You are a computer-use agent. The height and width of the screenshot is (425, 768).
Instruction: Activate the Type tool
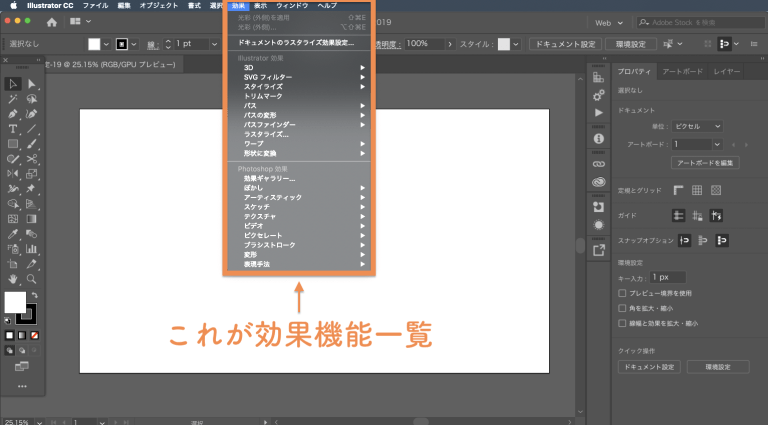tap(13, 129)
